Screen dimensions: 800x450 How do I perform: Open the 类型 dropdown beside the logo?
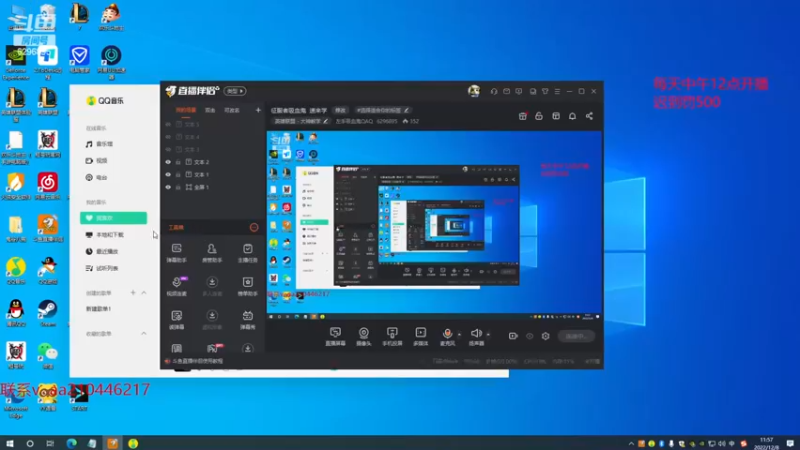[235, 91]
